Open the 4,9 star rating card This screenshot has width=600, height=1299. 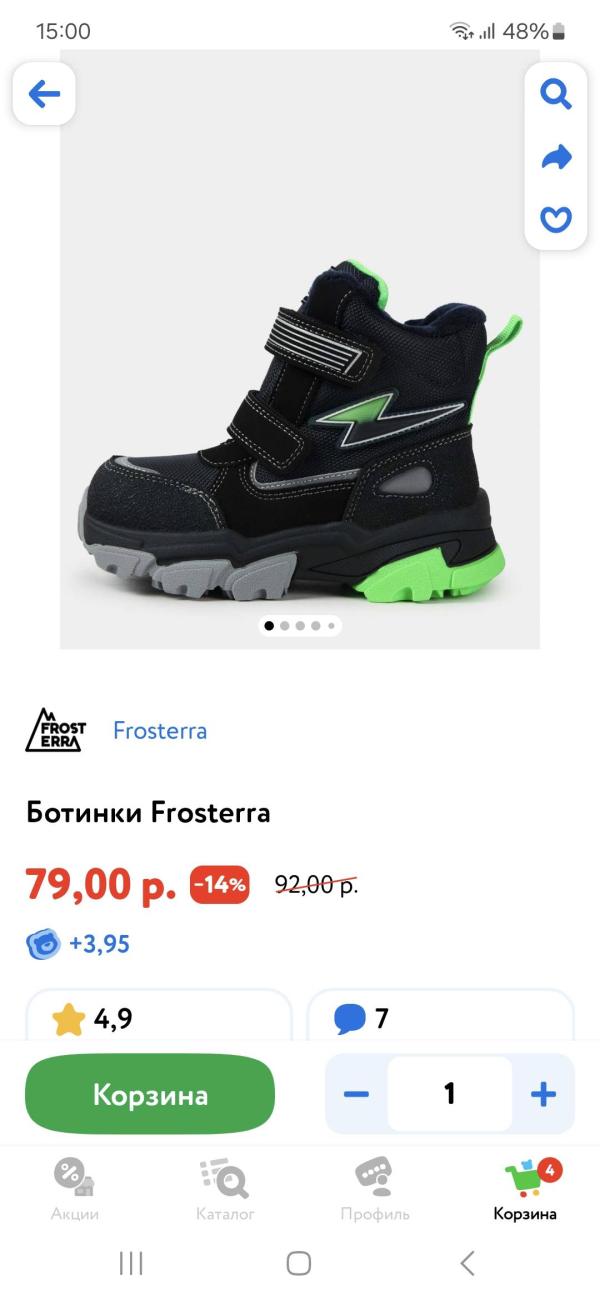pyautogui.click(x=158, y=1014)
